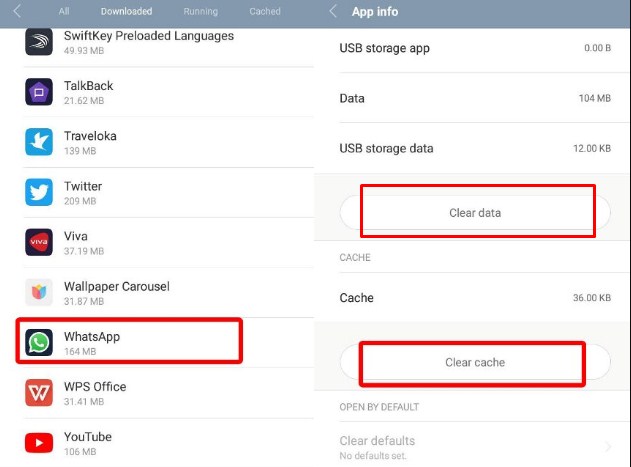The height and width of the screenshot is (467, 631).
Task: Click the 36.00 KB cache value
Action: (x=592, y=298)
